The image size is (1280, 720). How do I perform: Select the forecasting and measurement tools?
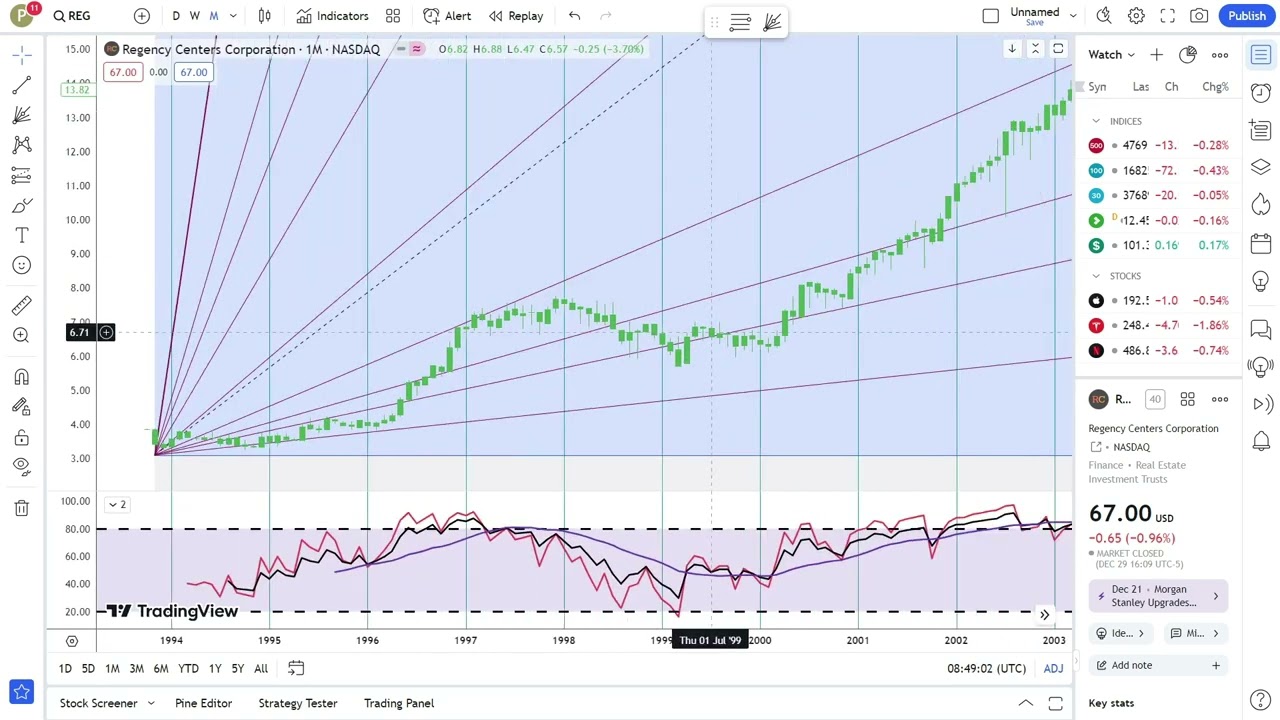point(22,176)
